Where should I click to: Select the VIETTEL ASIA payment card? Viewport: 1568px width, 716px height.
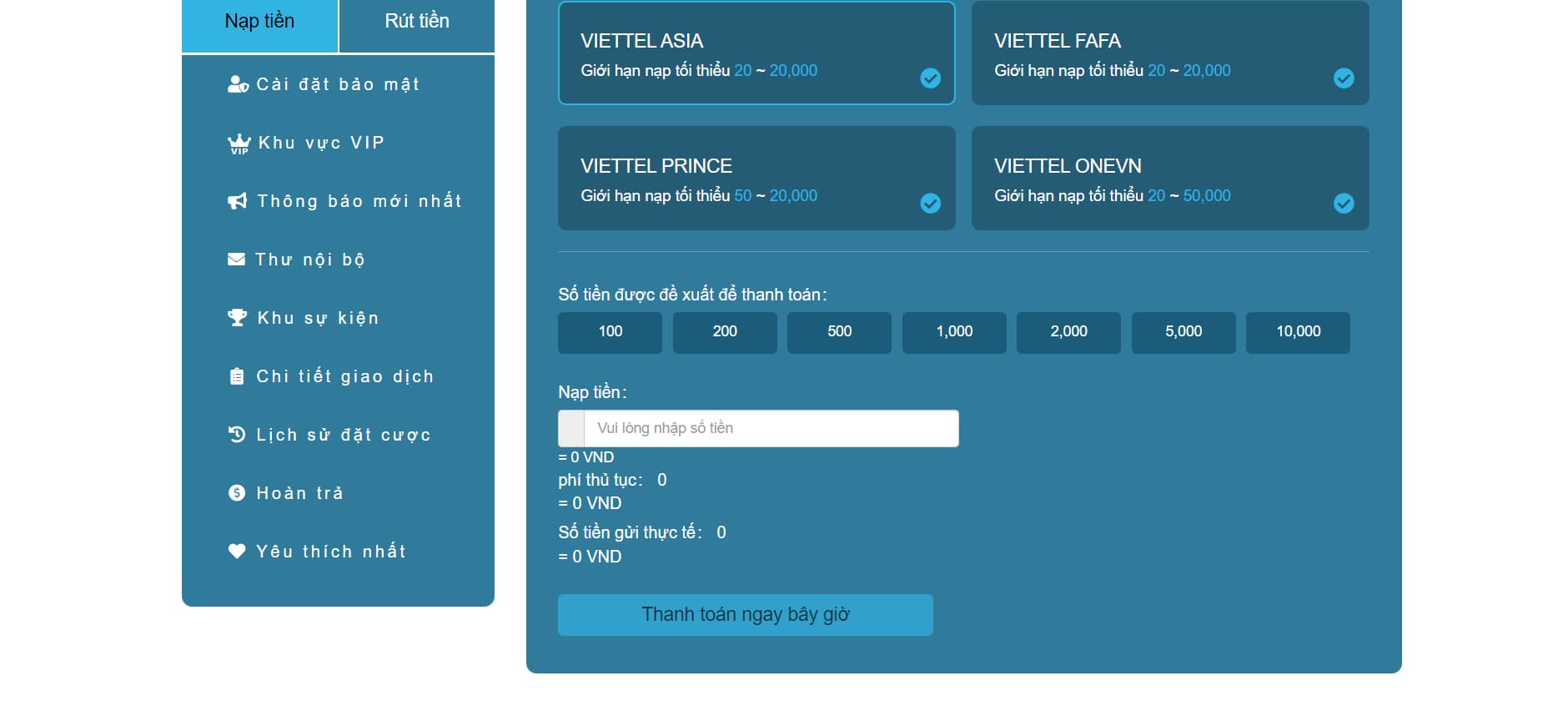click(x=756, y=53)
